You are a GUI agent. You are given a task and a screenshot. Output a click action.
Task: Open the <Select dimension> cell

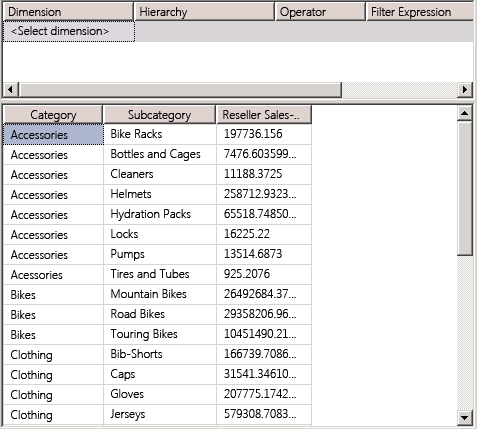pos(69,31)
